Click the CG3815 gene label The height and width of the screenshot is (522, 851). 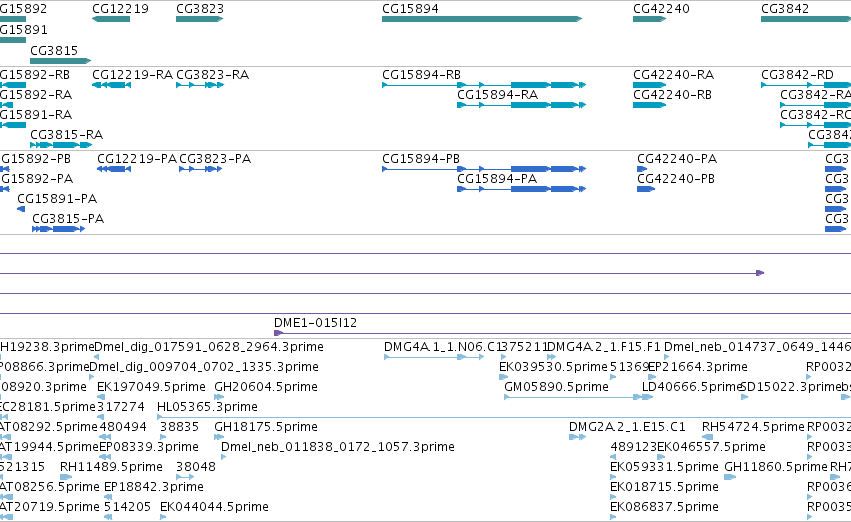tap(54, 50)
